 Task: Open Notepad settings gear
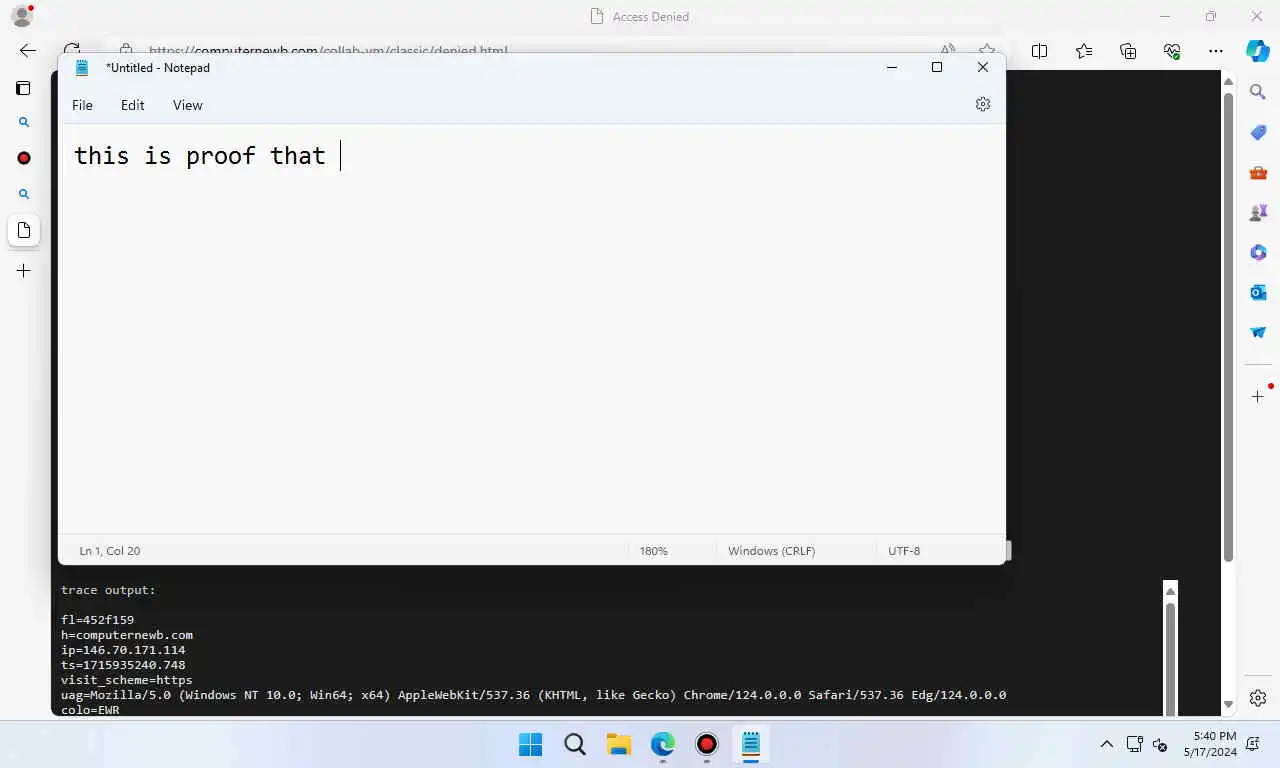[983, 104]
